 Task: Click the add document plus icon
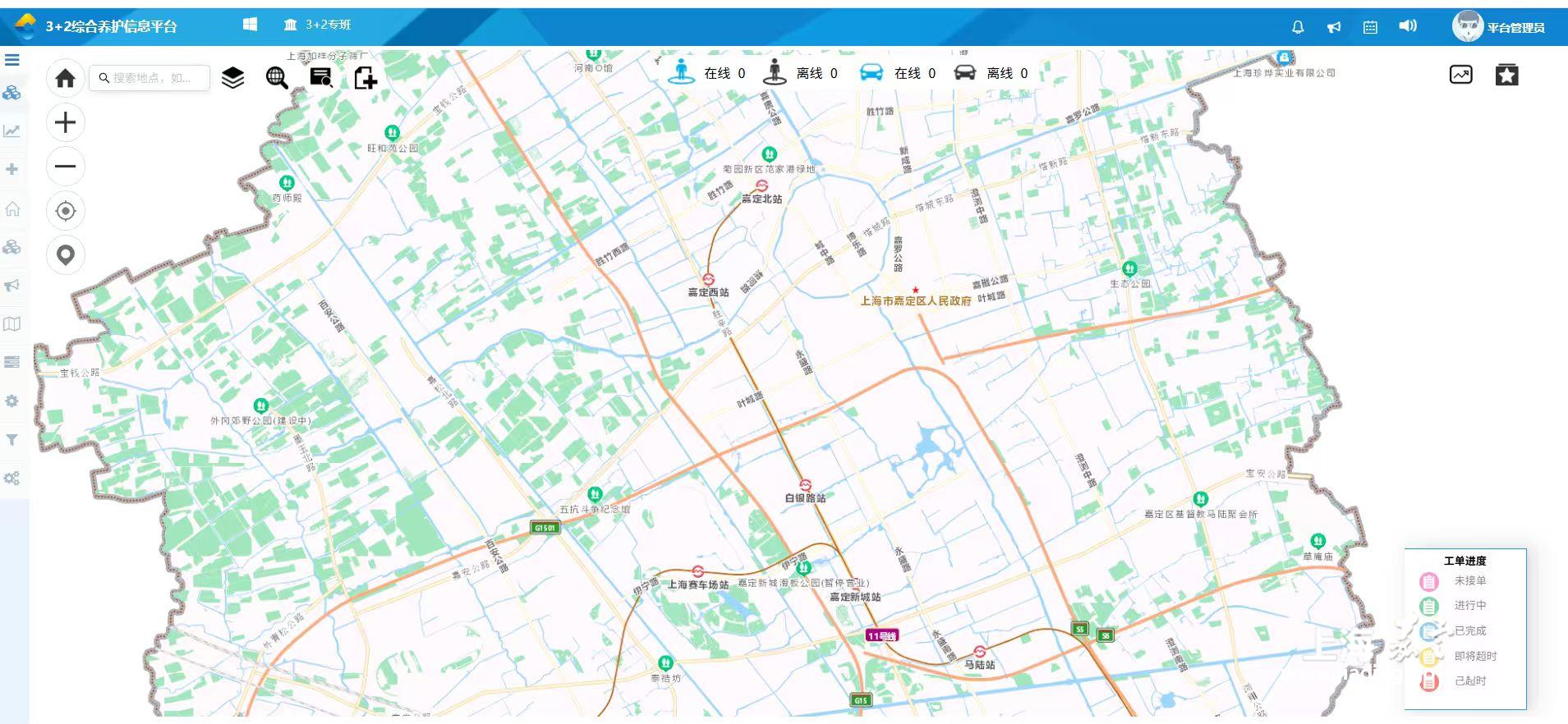point(365,78)
